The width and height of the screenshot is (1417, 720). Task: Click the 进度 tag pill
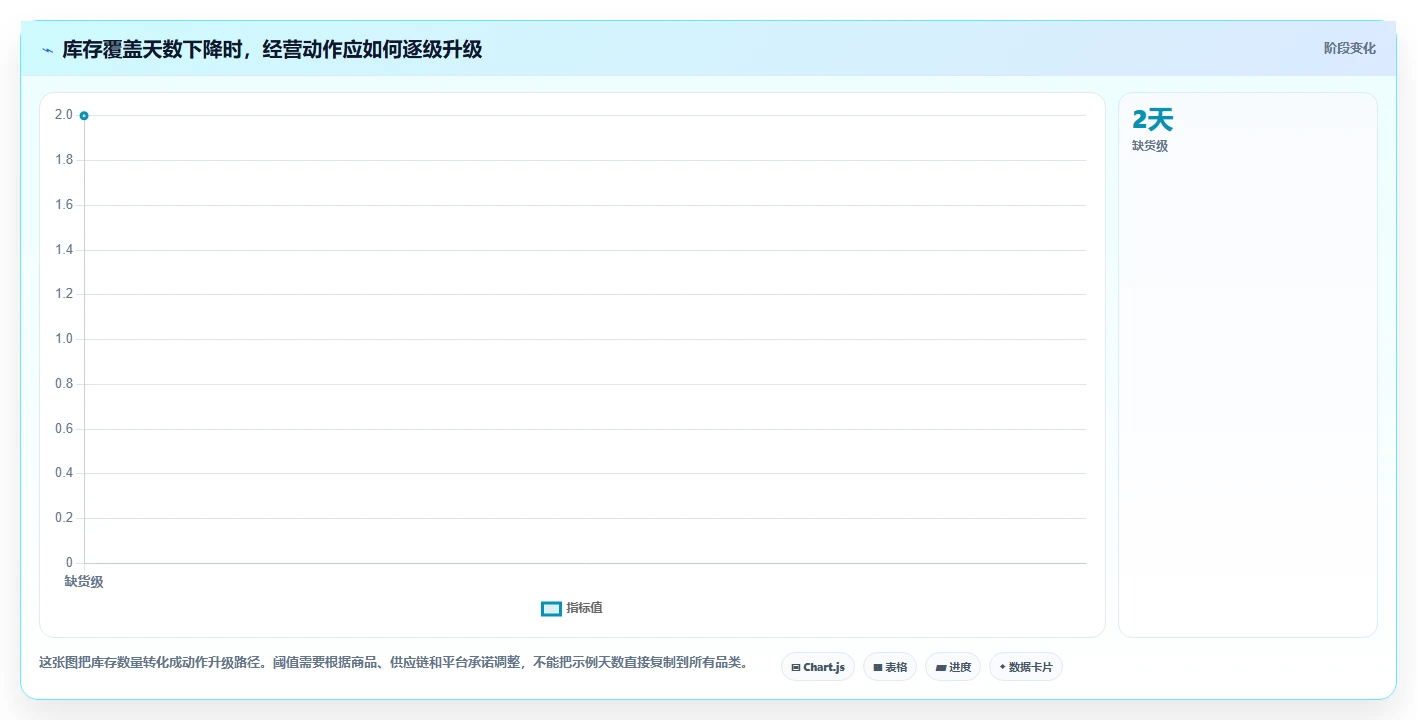point(953,667)
